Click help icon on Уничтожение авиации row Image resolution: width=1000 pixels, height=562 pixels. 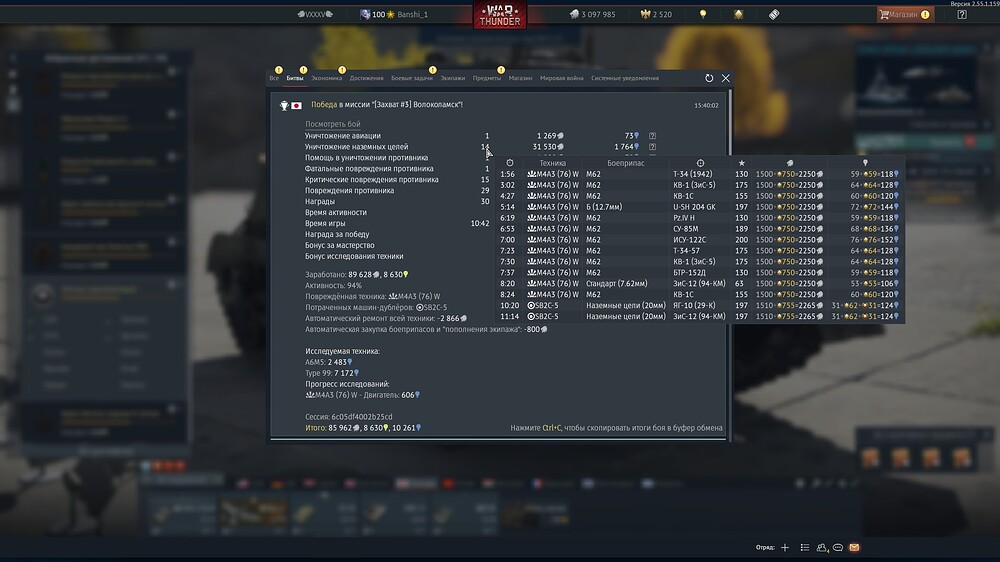click(x=652, y=136)
